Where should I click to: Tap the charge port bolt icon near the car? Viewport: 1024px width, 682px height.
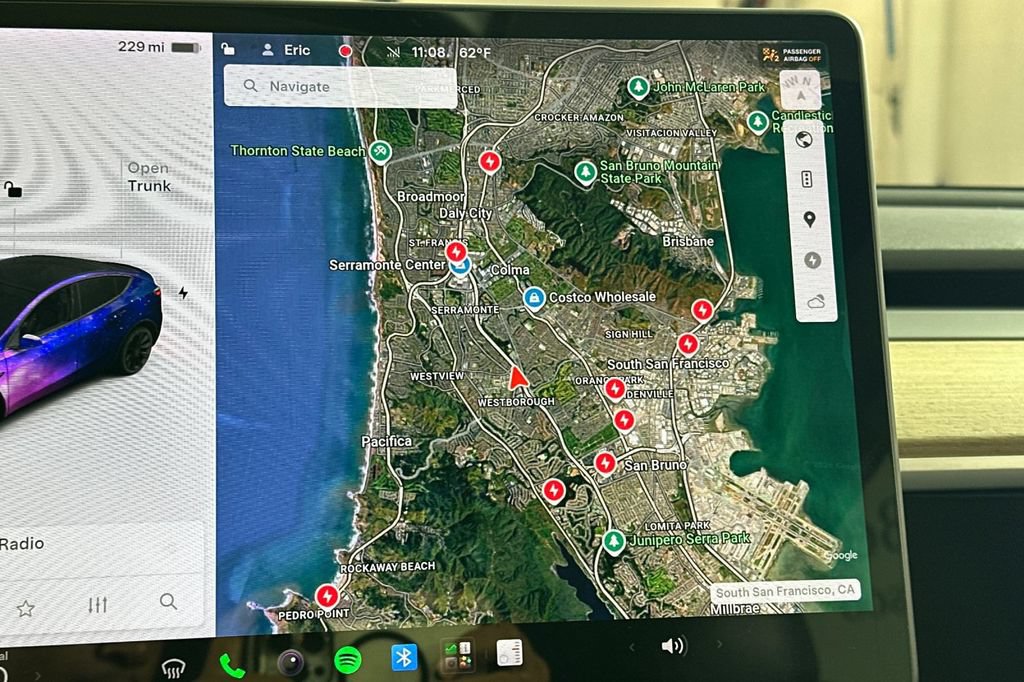(x=184, y=293)
